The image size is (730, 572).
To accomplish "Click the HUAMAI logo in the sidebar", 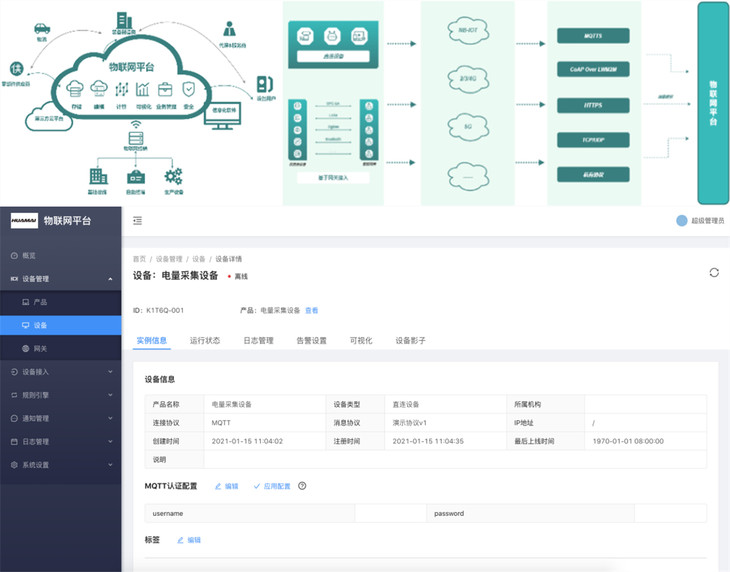I will tap(24, 220).
